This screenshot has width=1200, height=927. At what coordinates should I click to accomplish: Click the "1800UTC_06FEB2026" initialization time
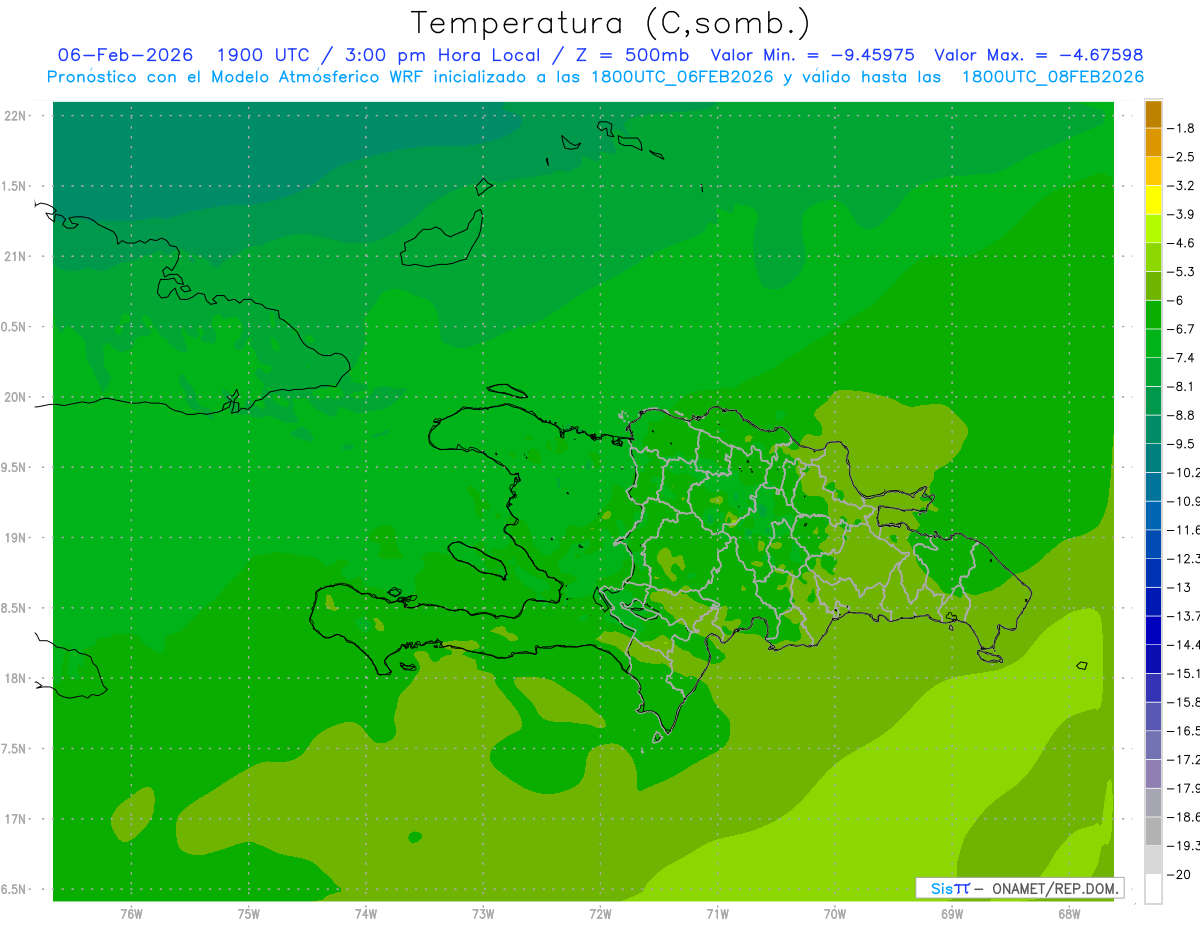pyautogui.click(x=682, y=77)
